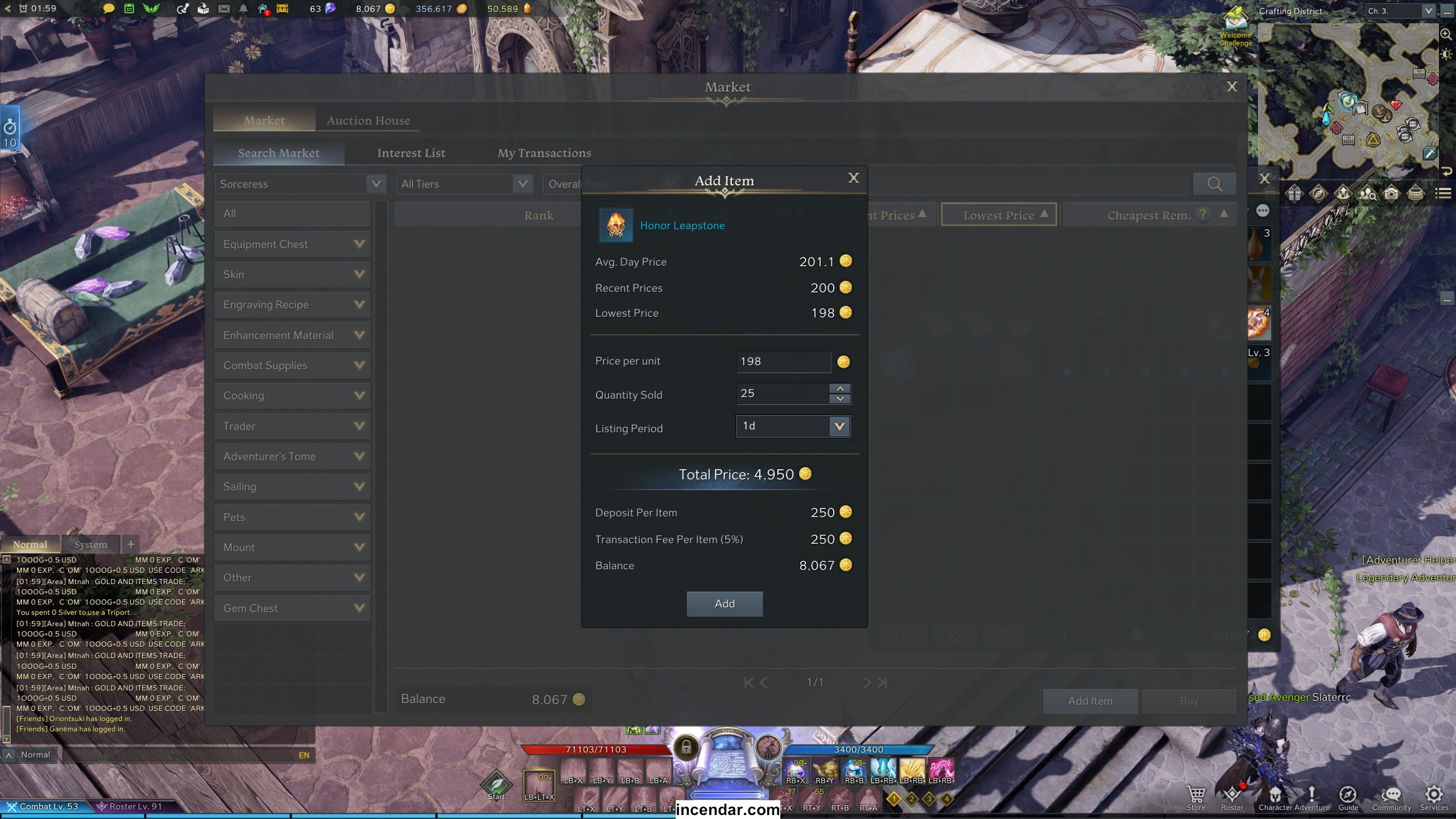The width and height of the screenshot is (1456, 819).
Task: Add a new chat tab with plus button
Action: tap(131, 544)
